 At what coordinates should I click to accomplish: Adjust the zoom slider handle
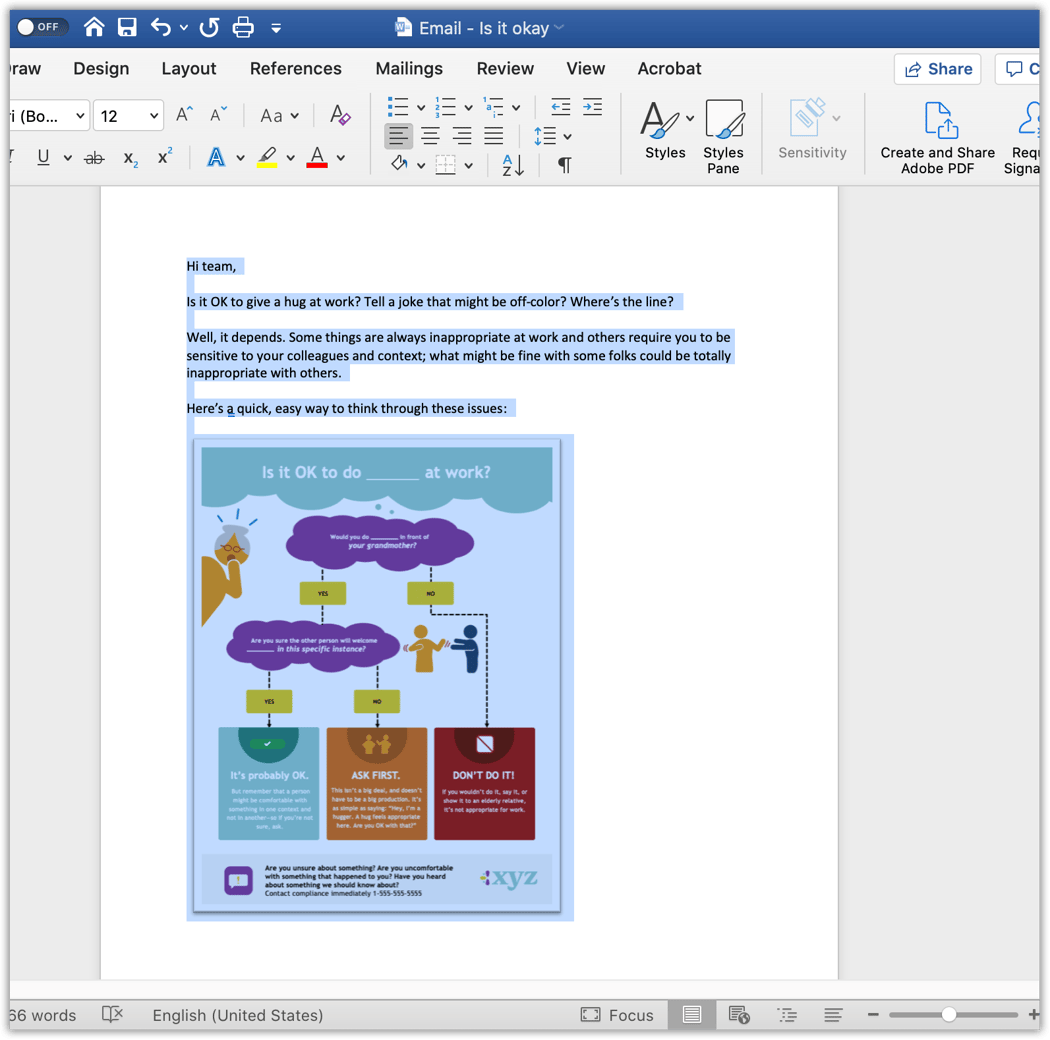click(948, 1015)
